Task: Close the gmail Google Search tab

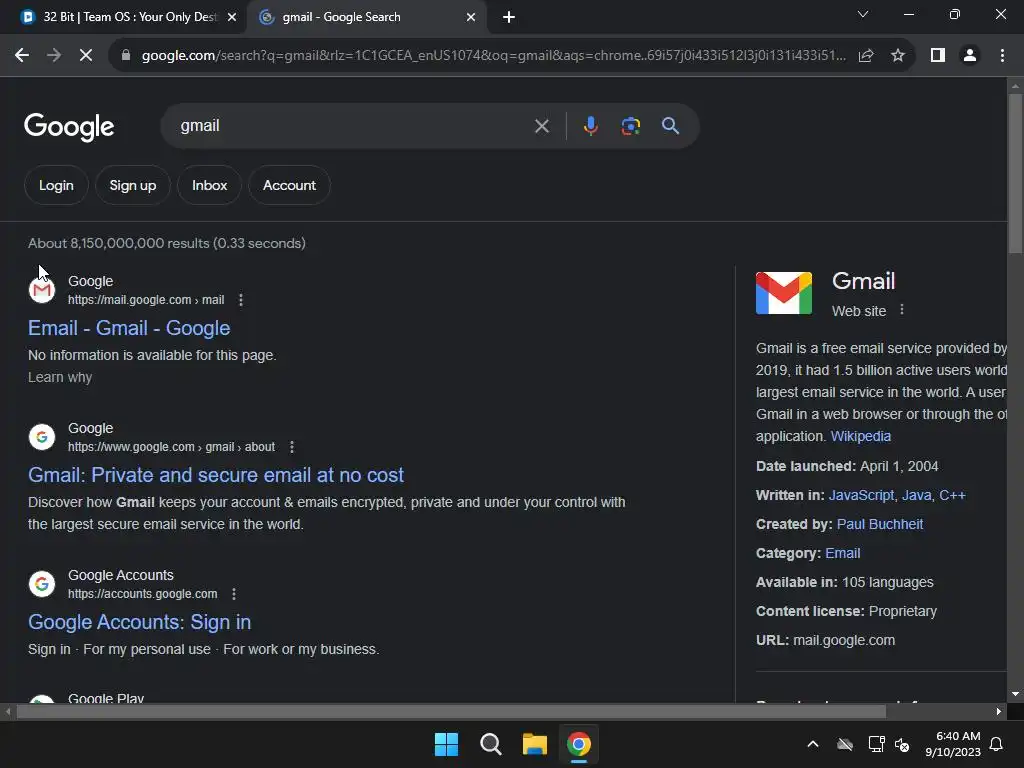Action: tap(471, 17)
